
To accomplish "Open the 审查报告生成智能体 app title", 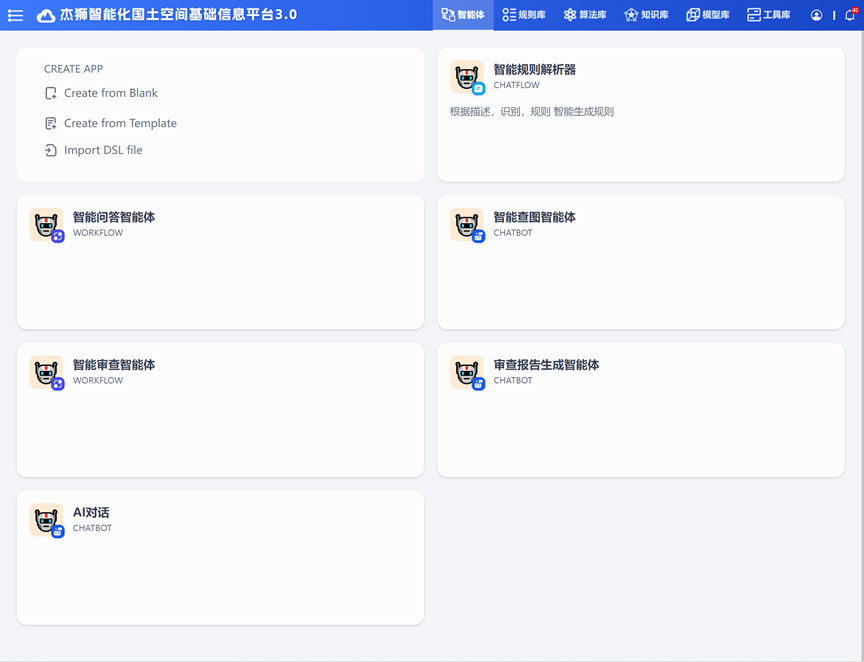I will point(546,365).
